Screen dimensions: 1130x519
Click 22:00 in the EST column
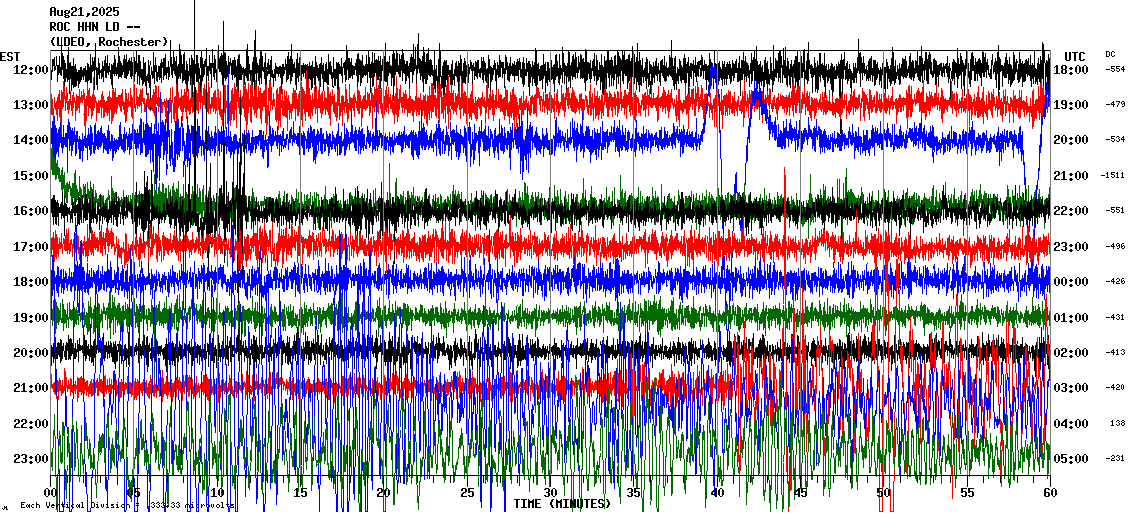tap(30, 424)
